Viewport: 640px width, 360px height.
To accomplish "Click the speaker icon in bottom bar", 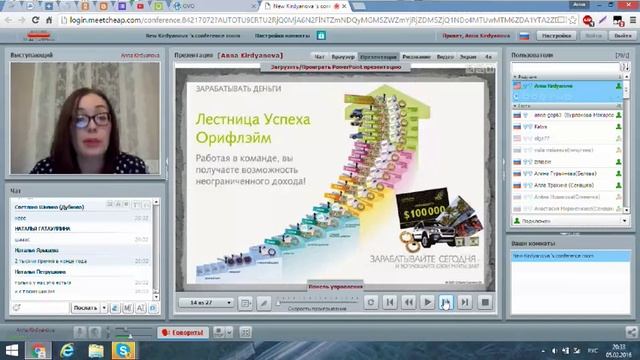I will 95,332.
